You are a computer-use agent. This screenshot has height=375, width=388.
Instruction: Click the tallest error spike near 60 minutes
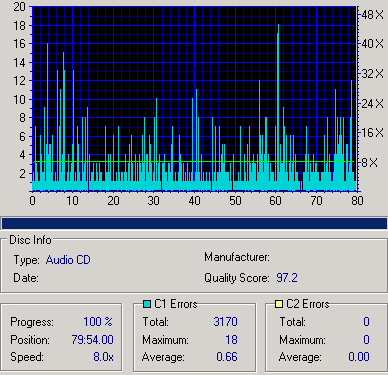click(x=278, y=107)
